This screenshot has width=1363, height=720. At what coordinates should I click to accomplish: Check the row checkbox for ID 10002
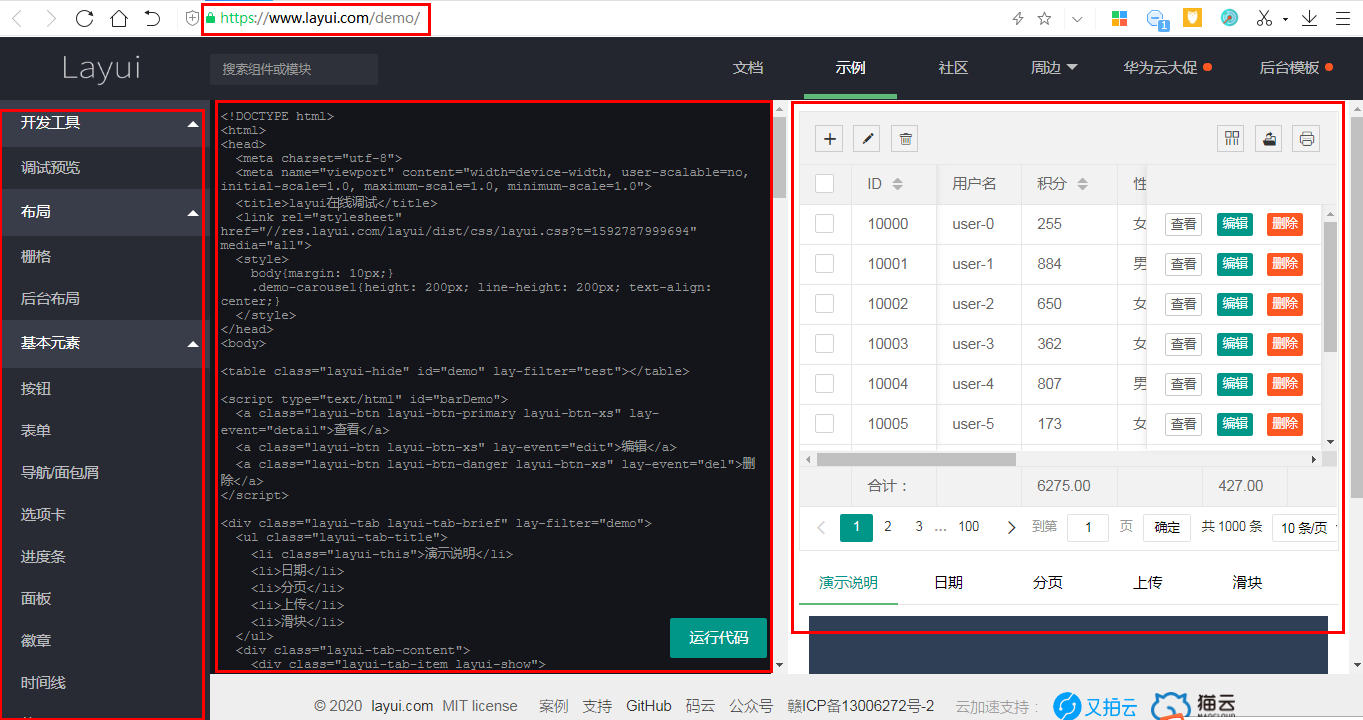tap(825, 304)
